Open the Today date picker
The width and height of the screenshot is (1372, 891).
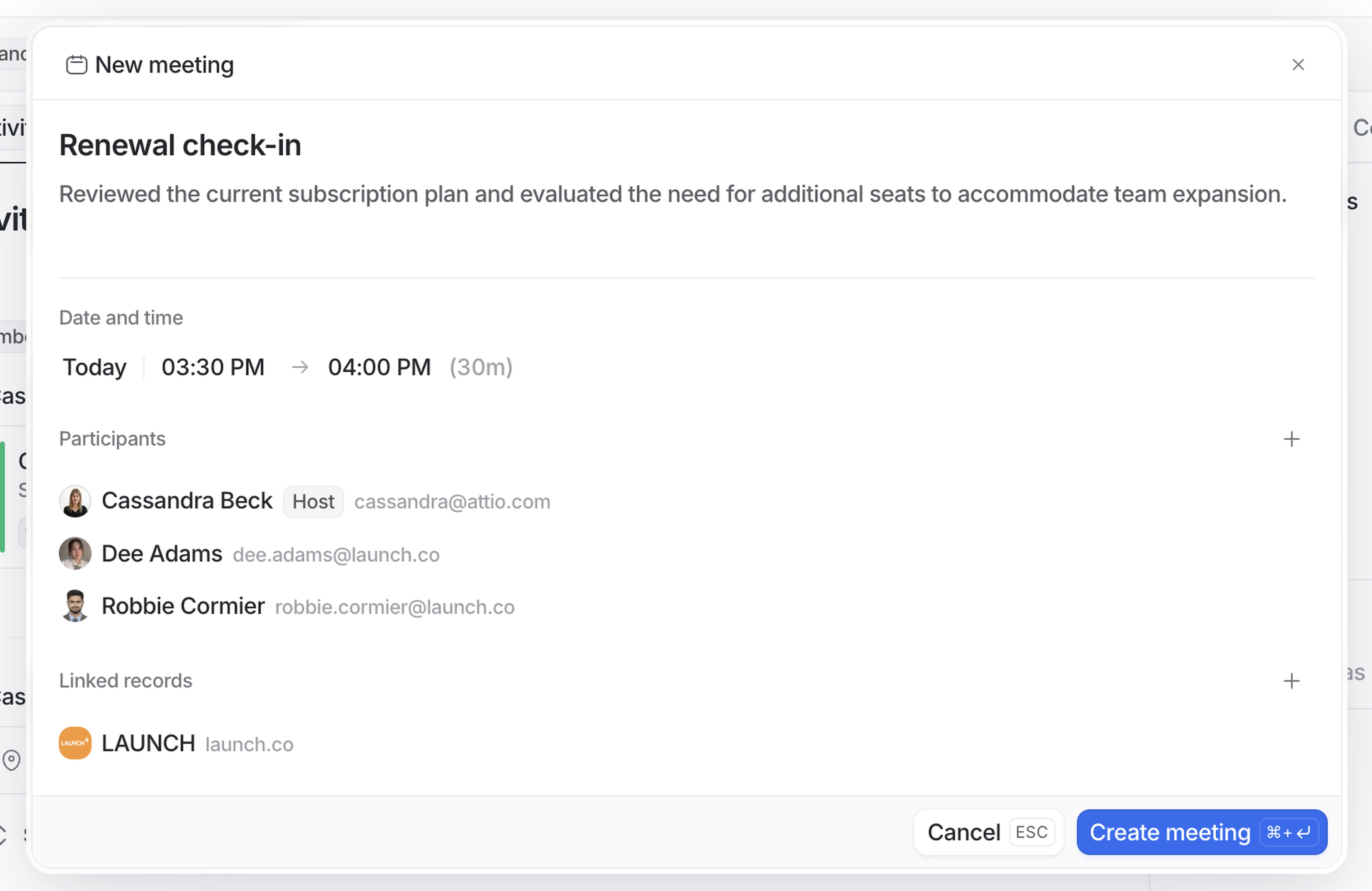tap(95, 368)
